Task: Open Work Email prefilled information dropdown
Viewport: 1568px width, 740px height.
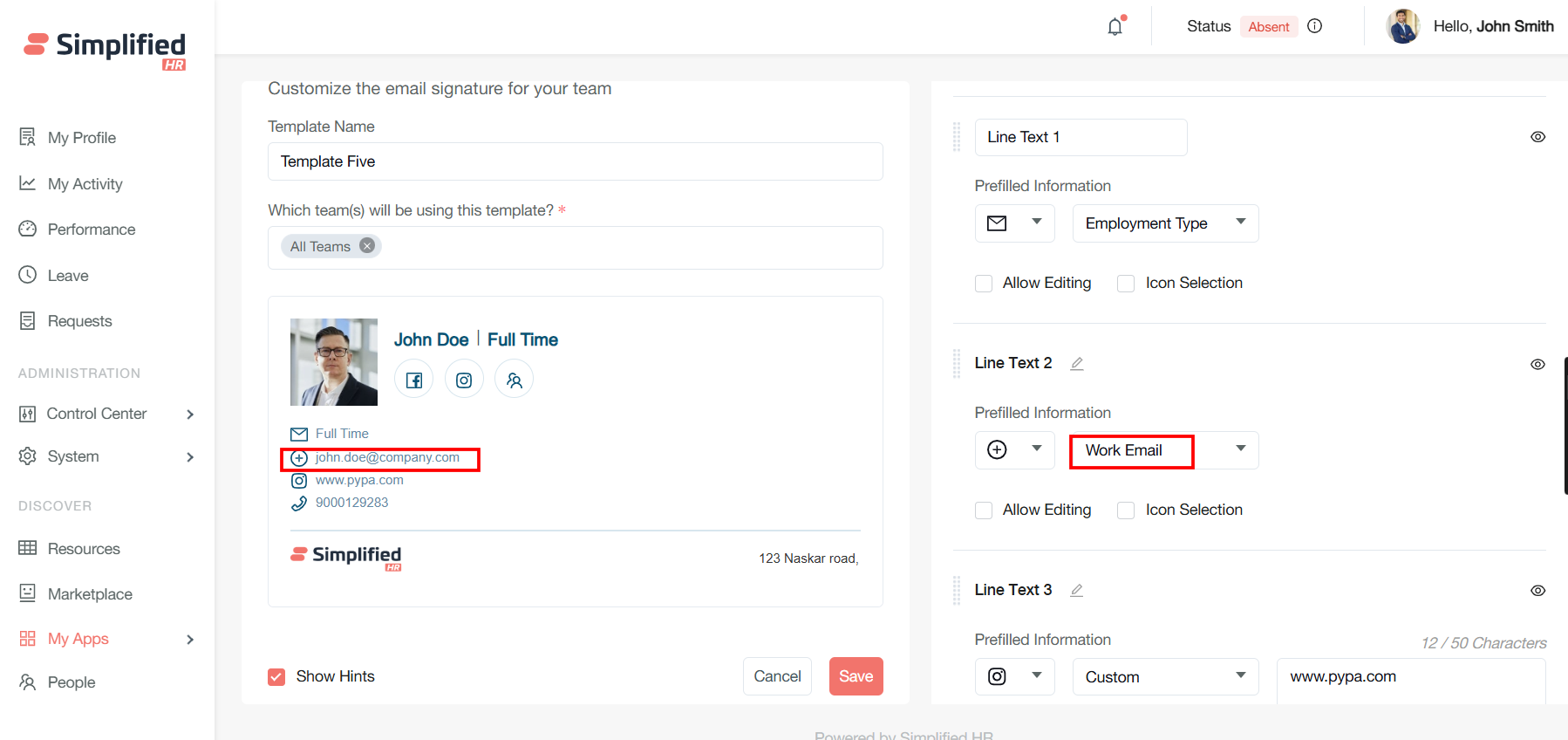Action: pos(1164,450)
